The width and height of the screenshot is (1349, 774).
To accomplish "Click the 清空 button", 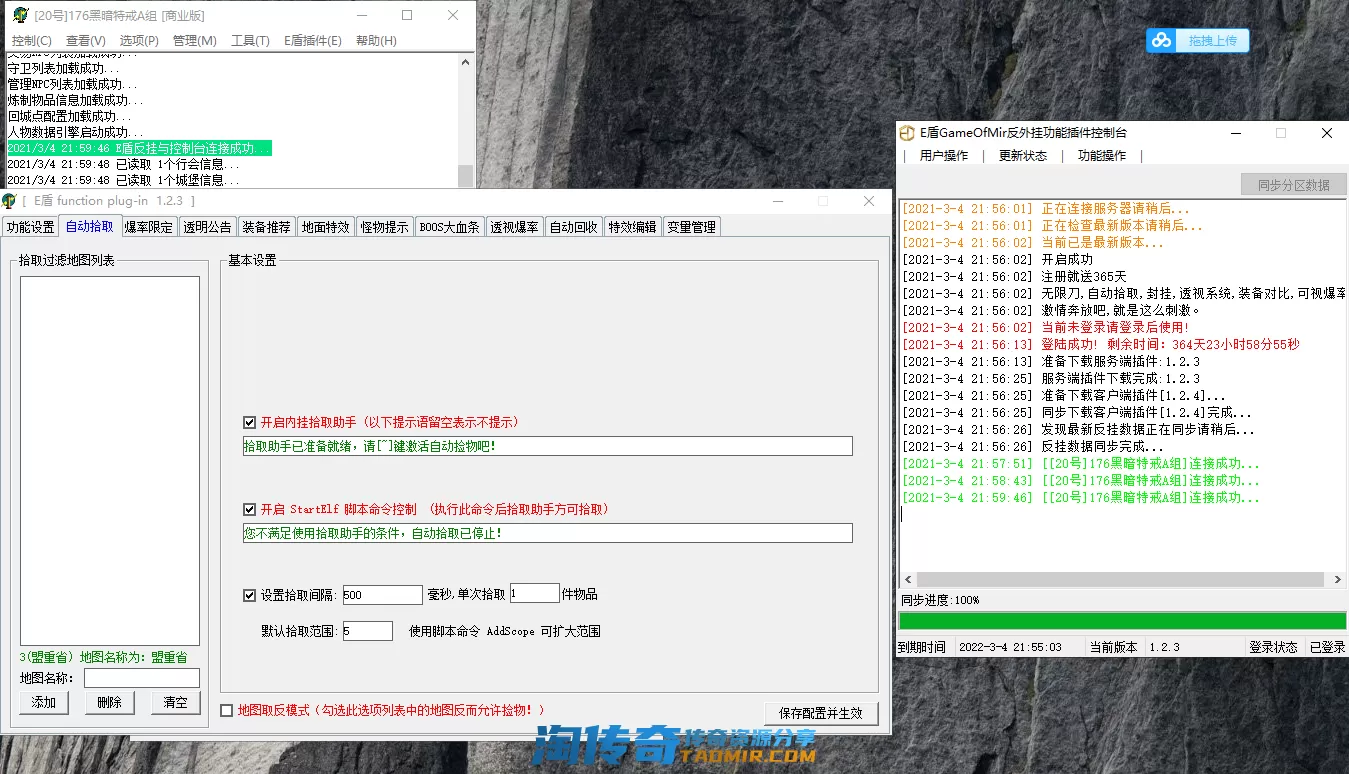I will point(175,702).
